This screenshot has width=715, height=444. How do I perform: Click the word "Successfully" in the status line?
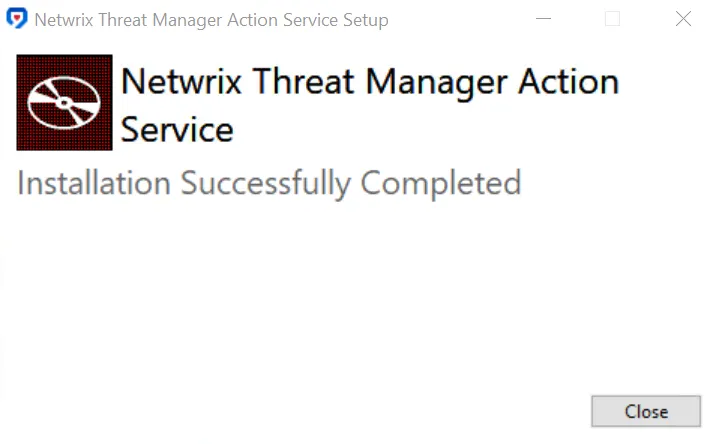(266, 184)
